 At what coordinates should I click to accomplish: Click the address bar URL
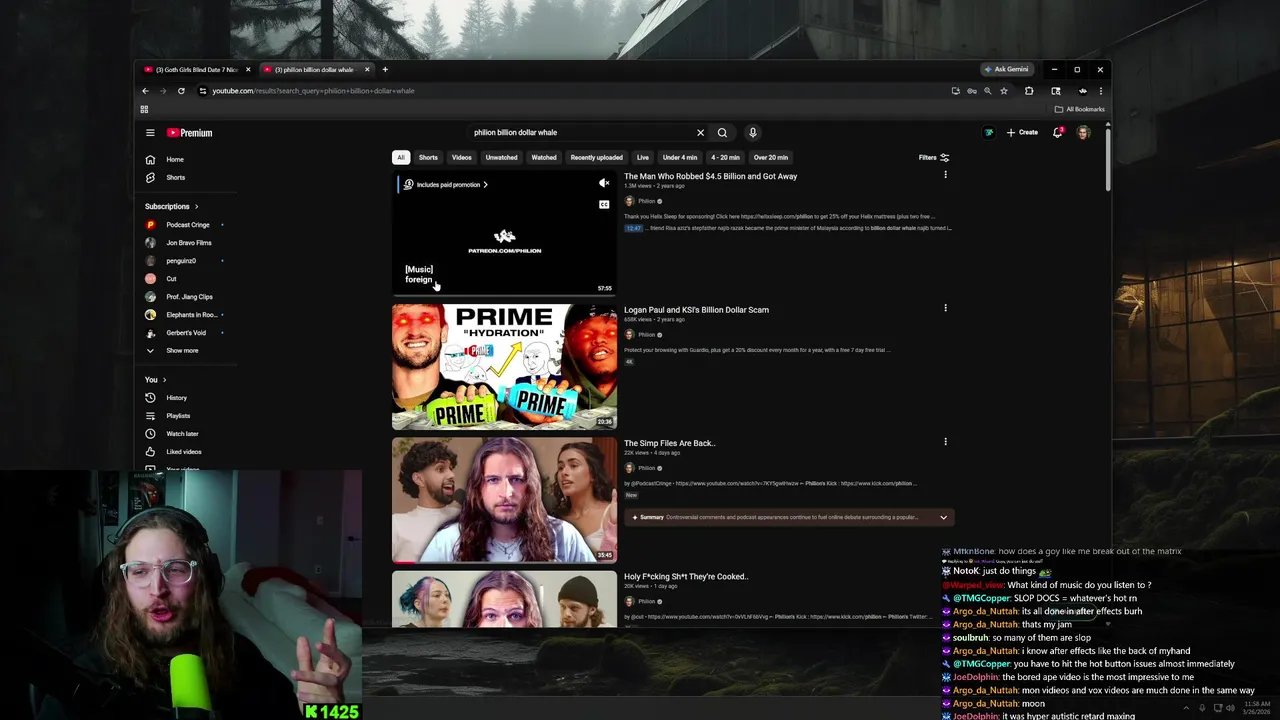click(x=313, y=91)
